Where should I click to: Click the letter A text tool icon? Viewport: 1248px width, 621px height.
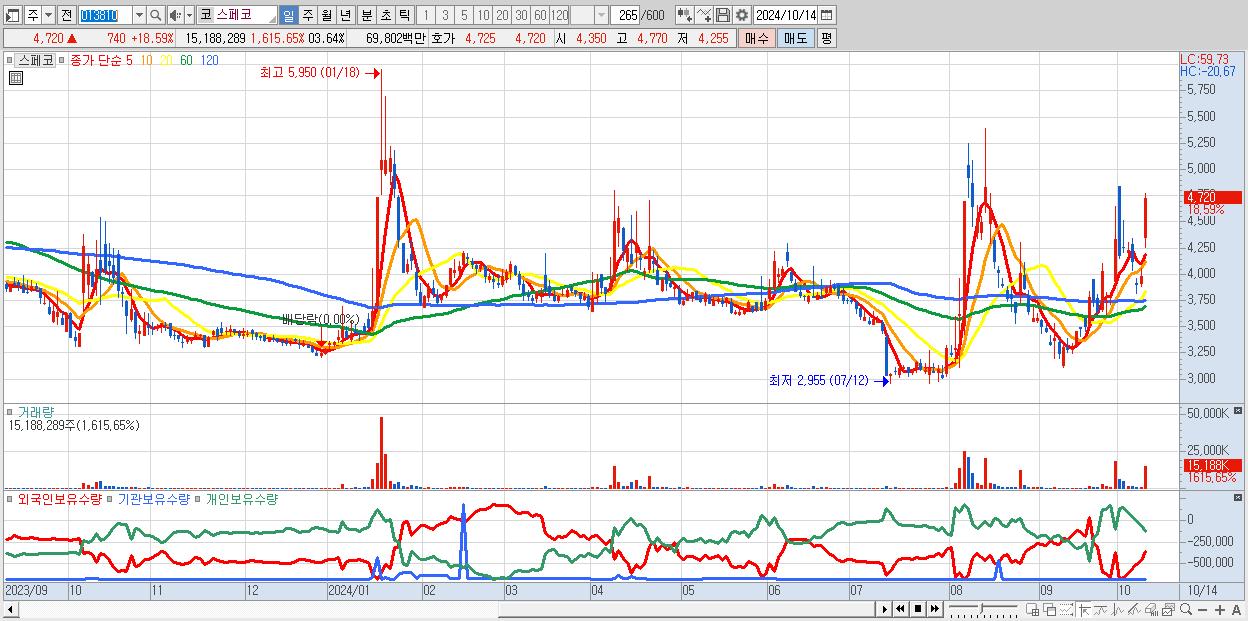[x=1237, y=609]
